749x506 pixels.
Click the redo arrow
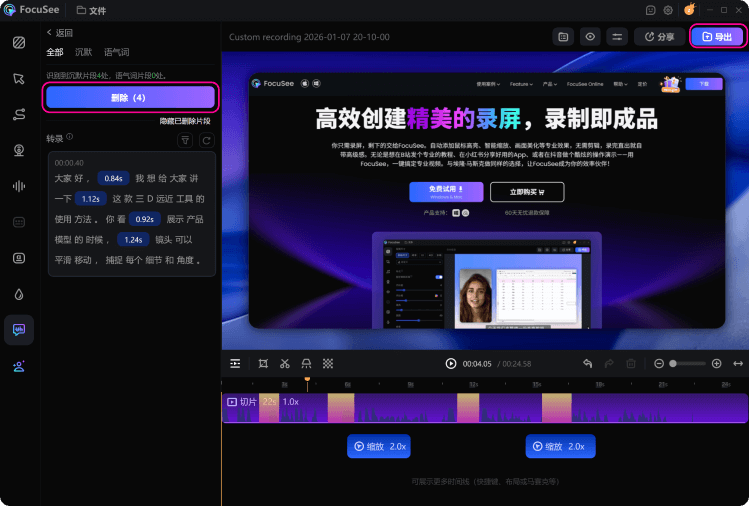coord(609,364)
